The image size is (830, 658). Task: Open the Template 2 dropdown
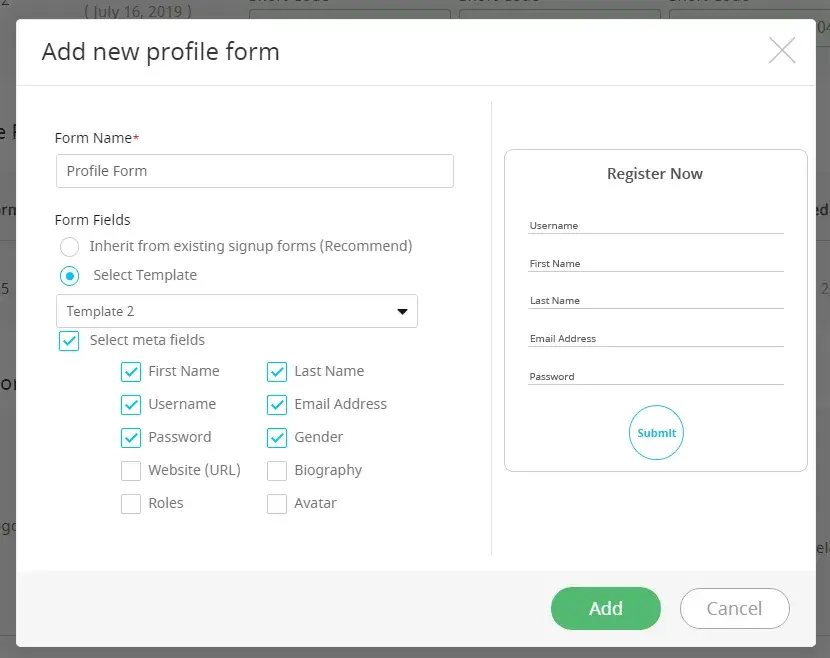tap(237, 311)
